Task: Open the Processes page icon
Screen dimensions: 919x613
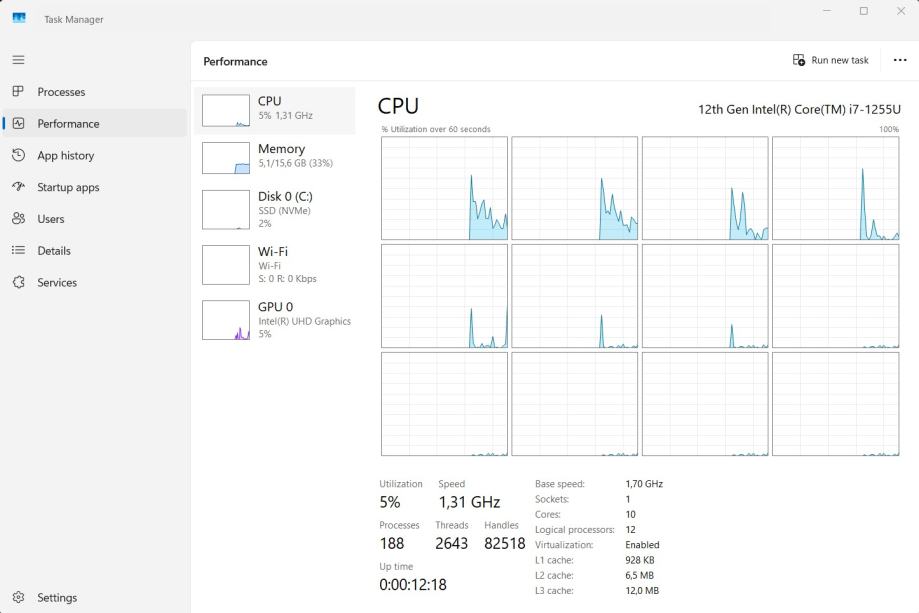Action: (18, 92)
